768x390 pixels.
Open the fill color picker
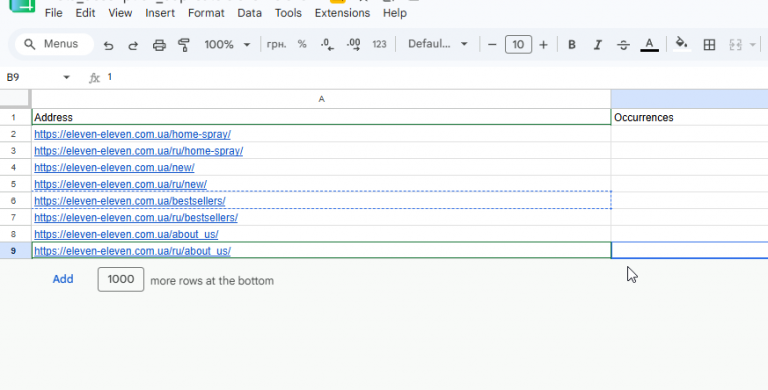[x=682, y=45]
